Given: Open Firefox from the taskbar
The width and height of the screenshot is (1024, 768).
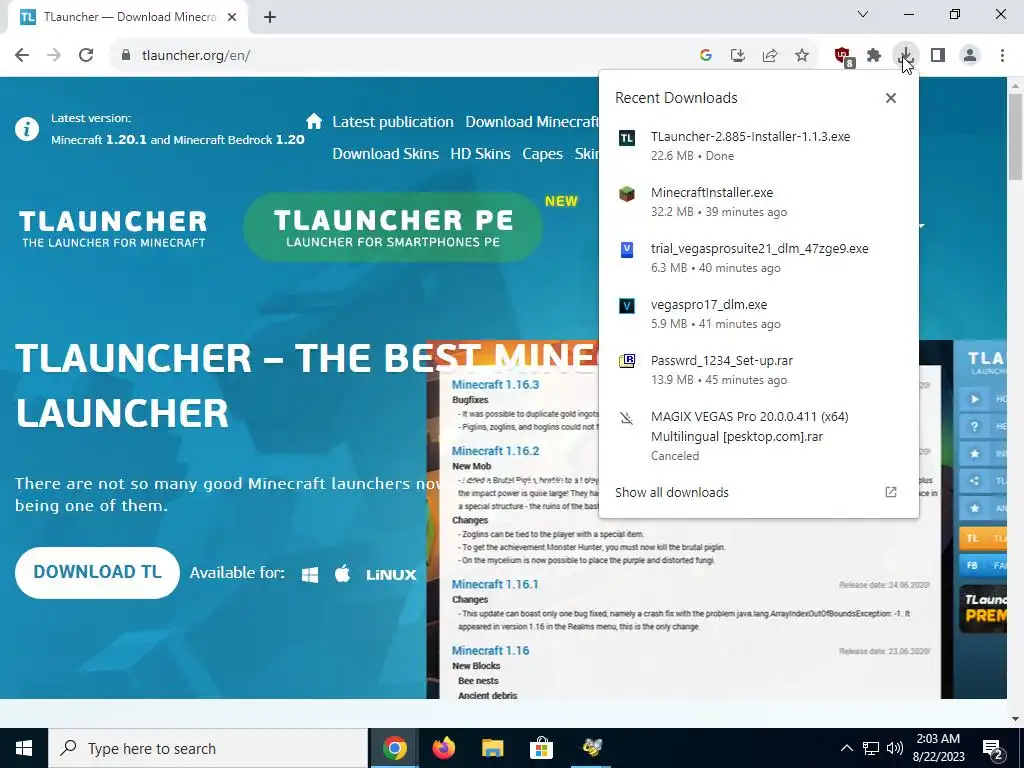Looking at the screenshot, I should coord(444,748).
